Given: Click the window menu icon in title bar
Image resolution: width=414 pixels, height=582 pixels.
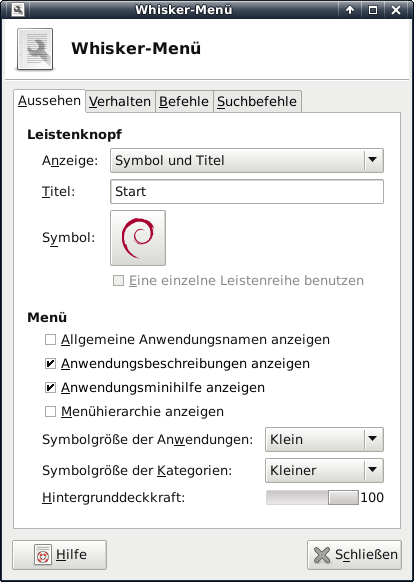Looking at the screenshot, I should 17,10.
